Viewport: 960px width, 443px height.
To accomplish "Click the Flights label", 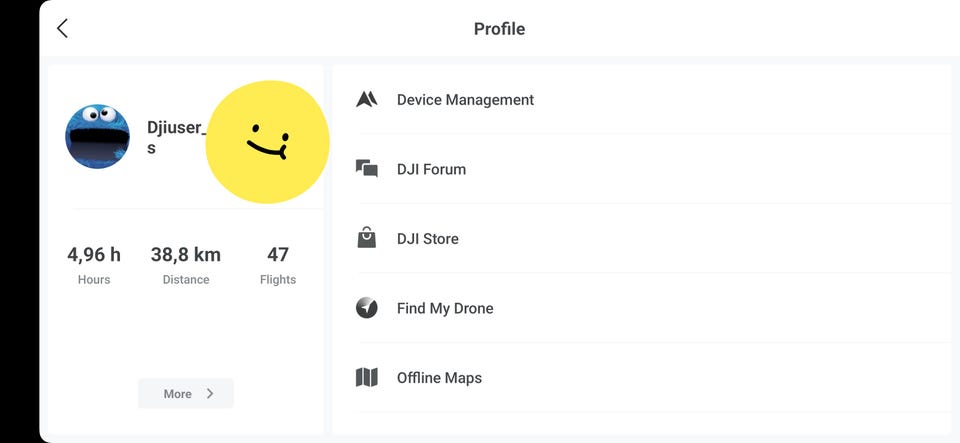I will click(278, 280).
